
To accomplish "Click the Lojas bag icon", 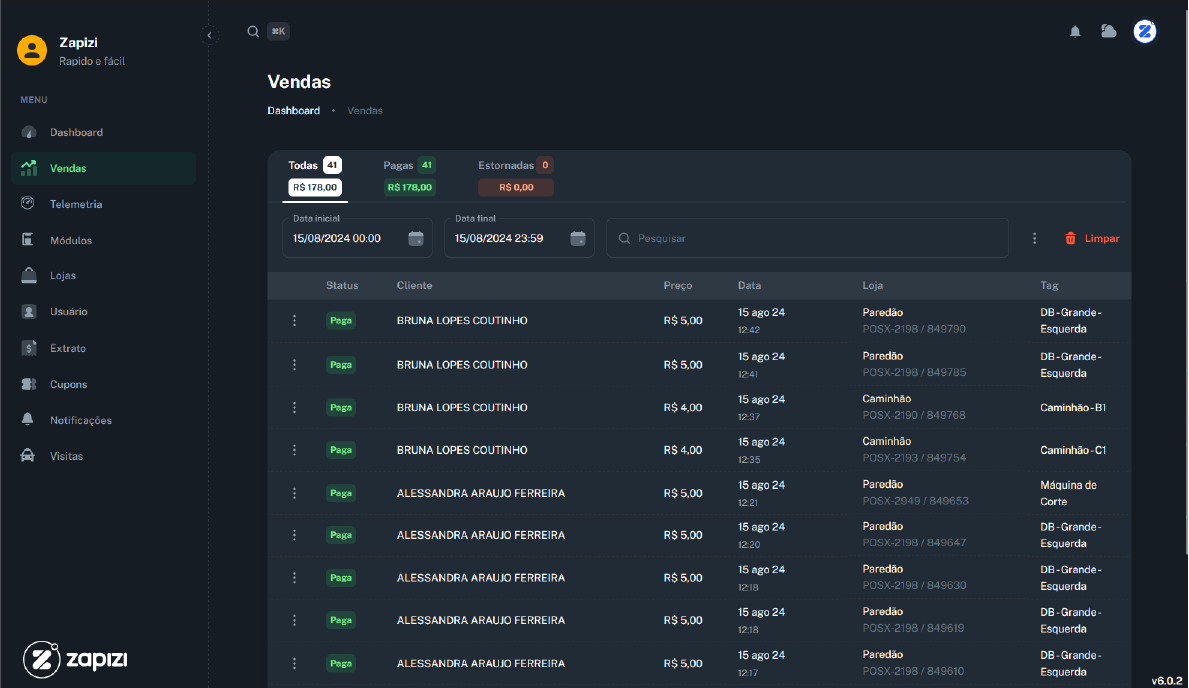I will pyautogui.click(x=29, y=275).
